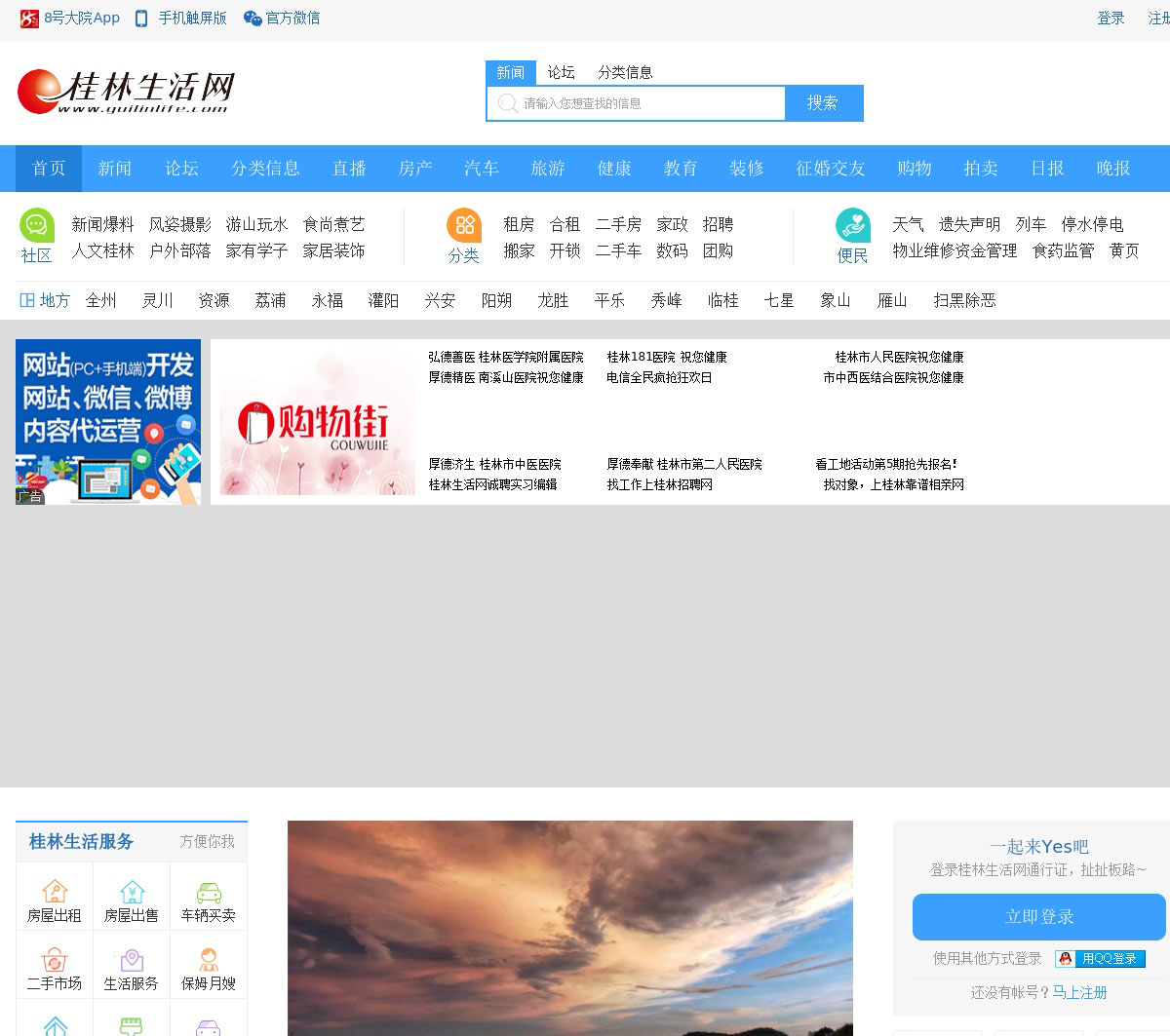The image size is (1170, 1036).
Task: Open the 团购 category link
Action: pyautogui.click(x=718, y=251)
